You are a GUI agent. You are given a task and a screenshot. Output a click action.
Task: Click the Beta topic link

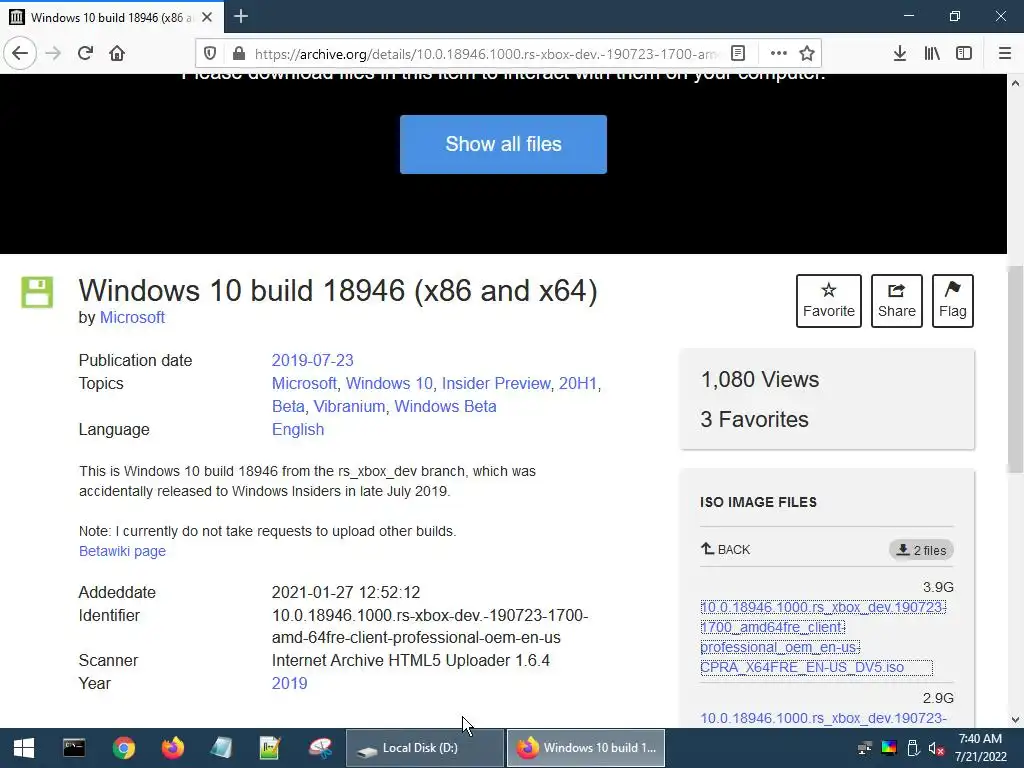coord(288,406)
